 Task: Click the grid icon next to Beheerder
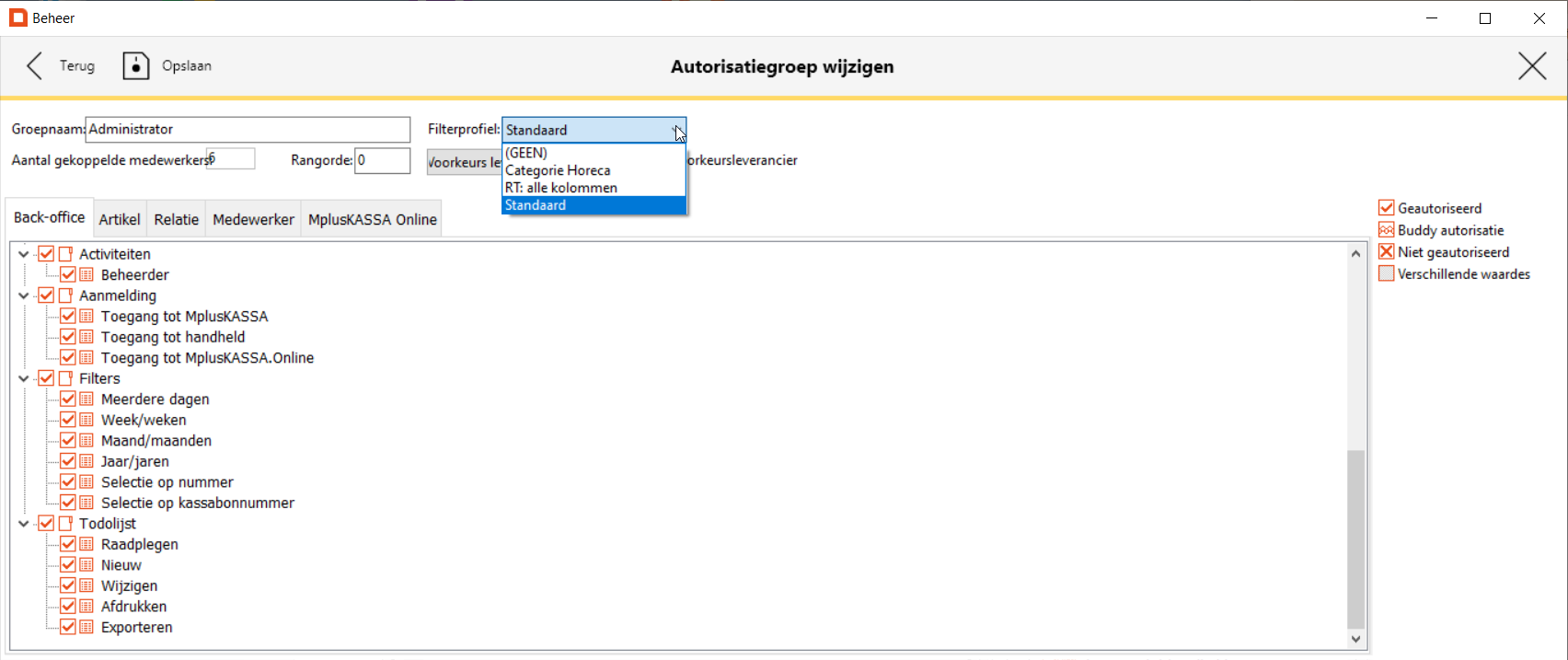point(86,275)
